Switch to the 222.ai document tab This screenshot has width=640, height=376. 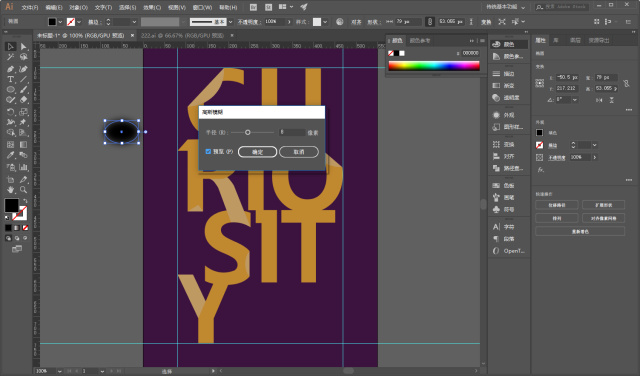tap(182, 36)
